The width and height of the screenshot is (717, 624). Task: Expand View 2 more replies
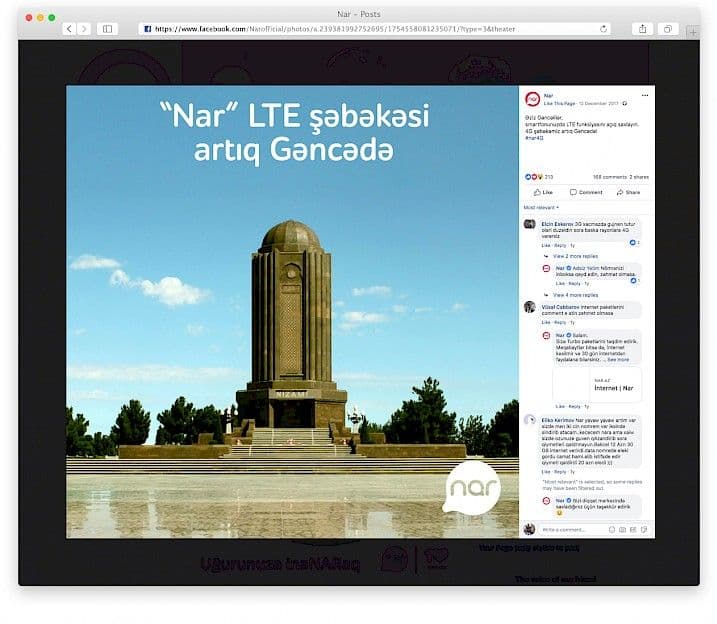[575, 256]
